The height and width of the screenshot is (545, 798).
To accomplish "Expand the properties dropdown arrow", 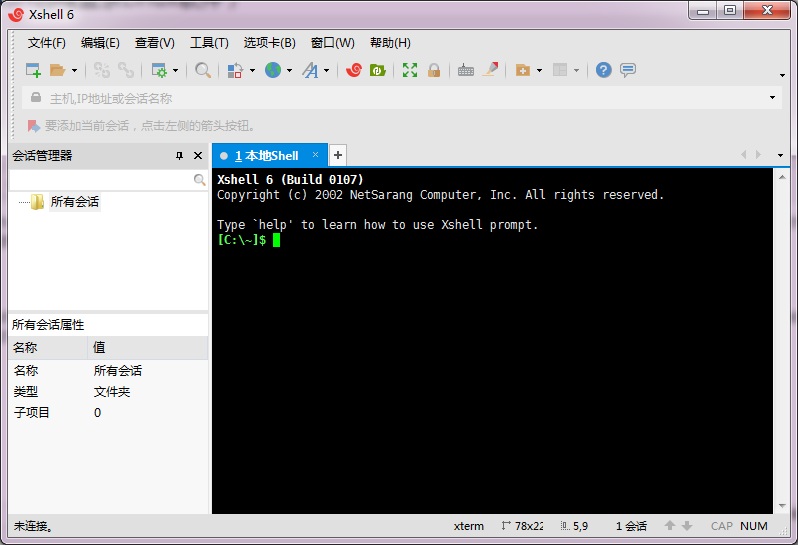I will (x=176, y=70).
